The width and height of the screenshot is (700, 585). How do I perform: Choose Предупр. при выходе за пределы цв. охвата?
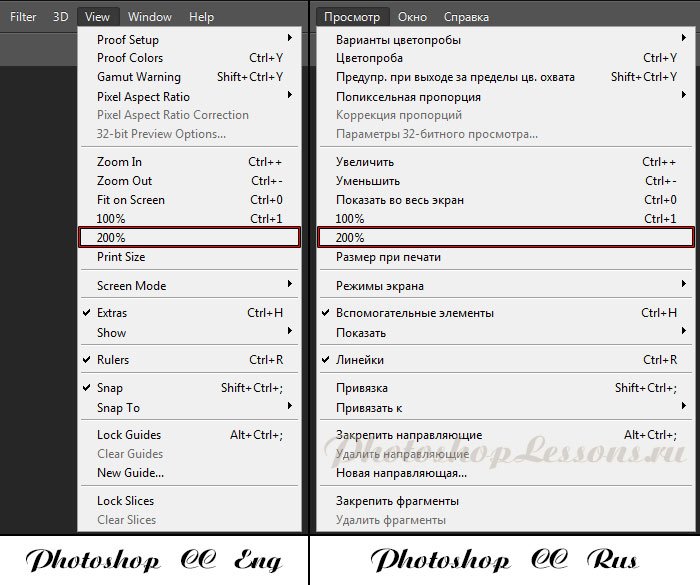point(506,77)
